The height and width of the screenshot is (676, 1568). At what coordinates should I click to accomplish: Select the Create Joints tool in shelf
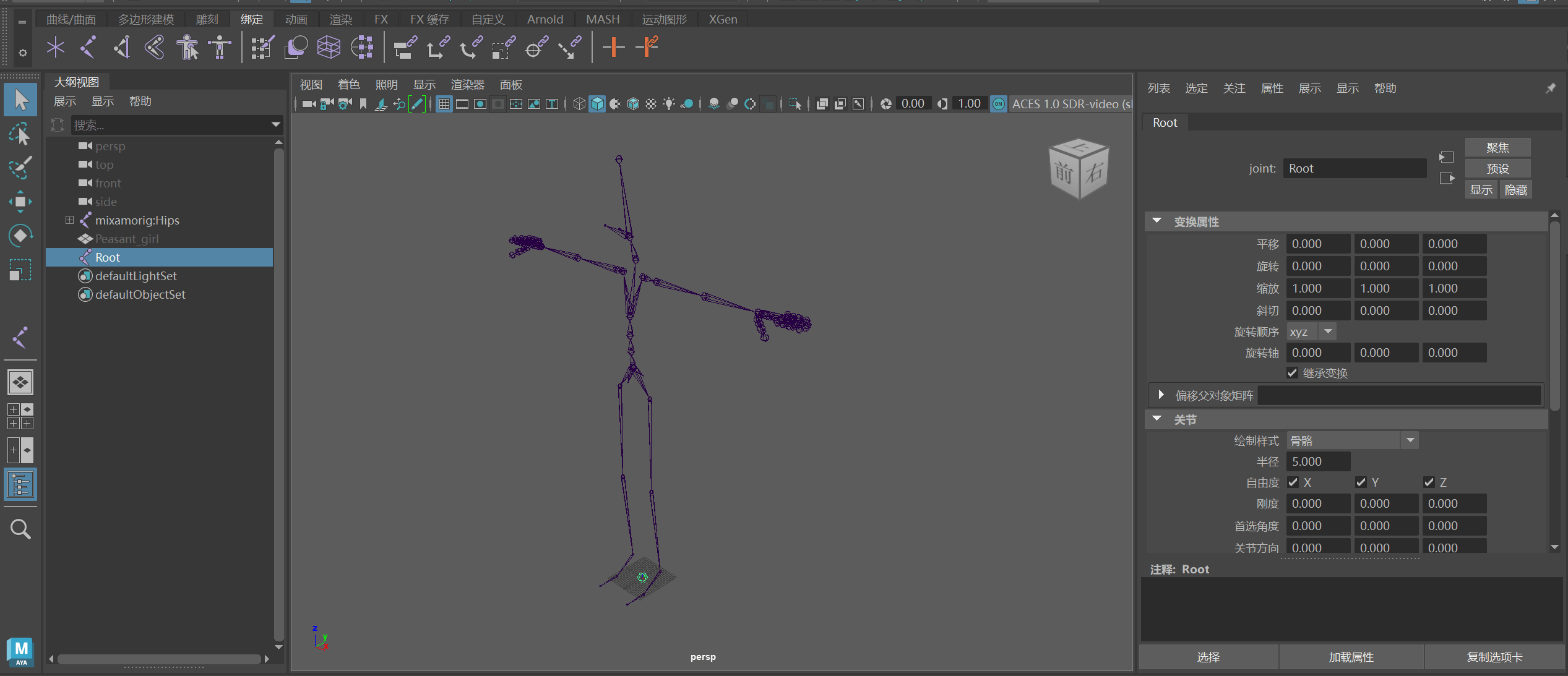(88, 47)
